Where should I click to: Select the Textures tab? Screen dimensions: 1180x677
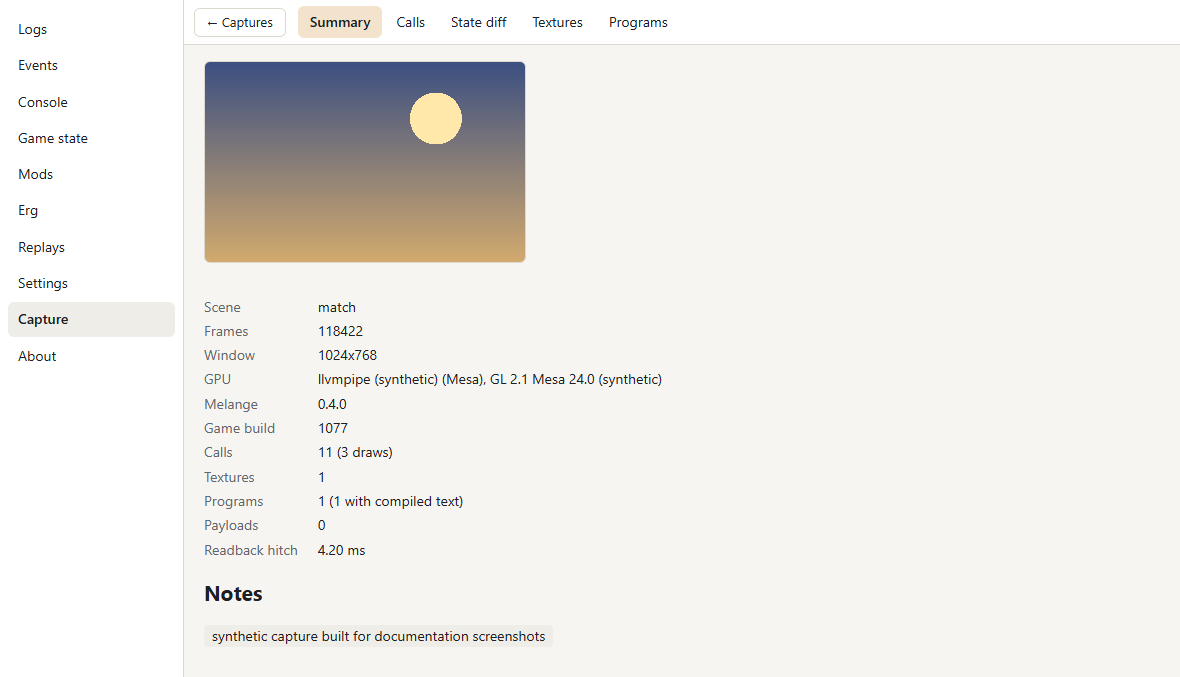coord(557,23)
